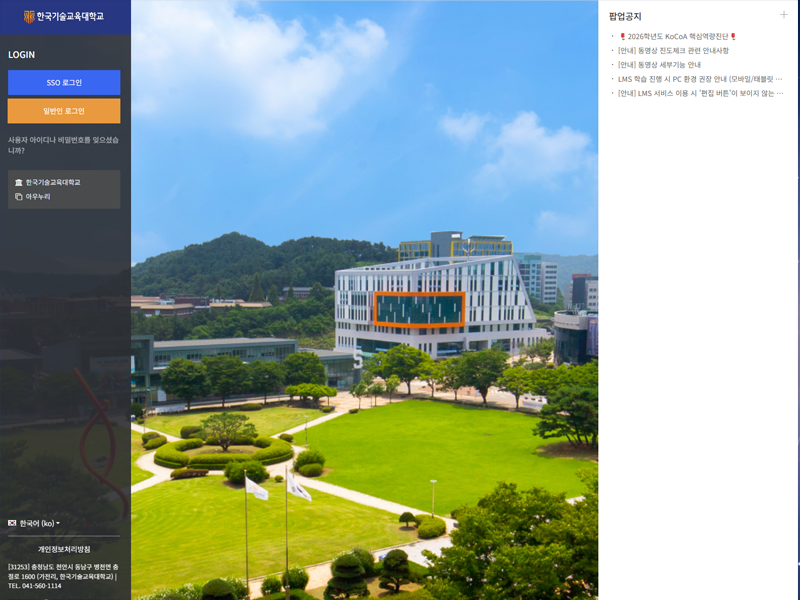Open the 동영상 세부기능 안내 notice
This screenshot has height=600, width=800.
point(659,65)
